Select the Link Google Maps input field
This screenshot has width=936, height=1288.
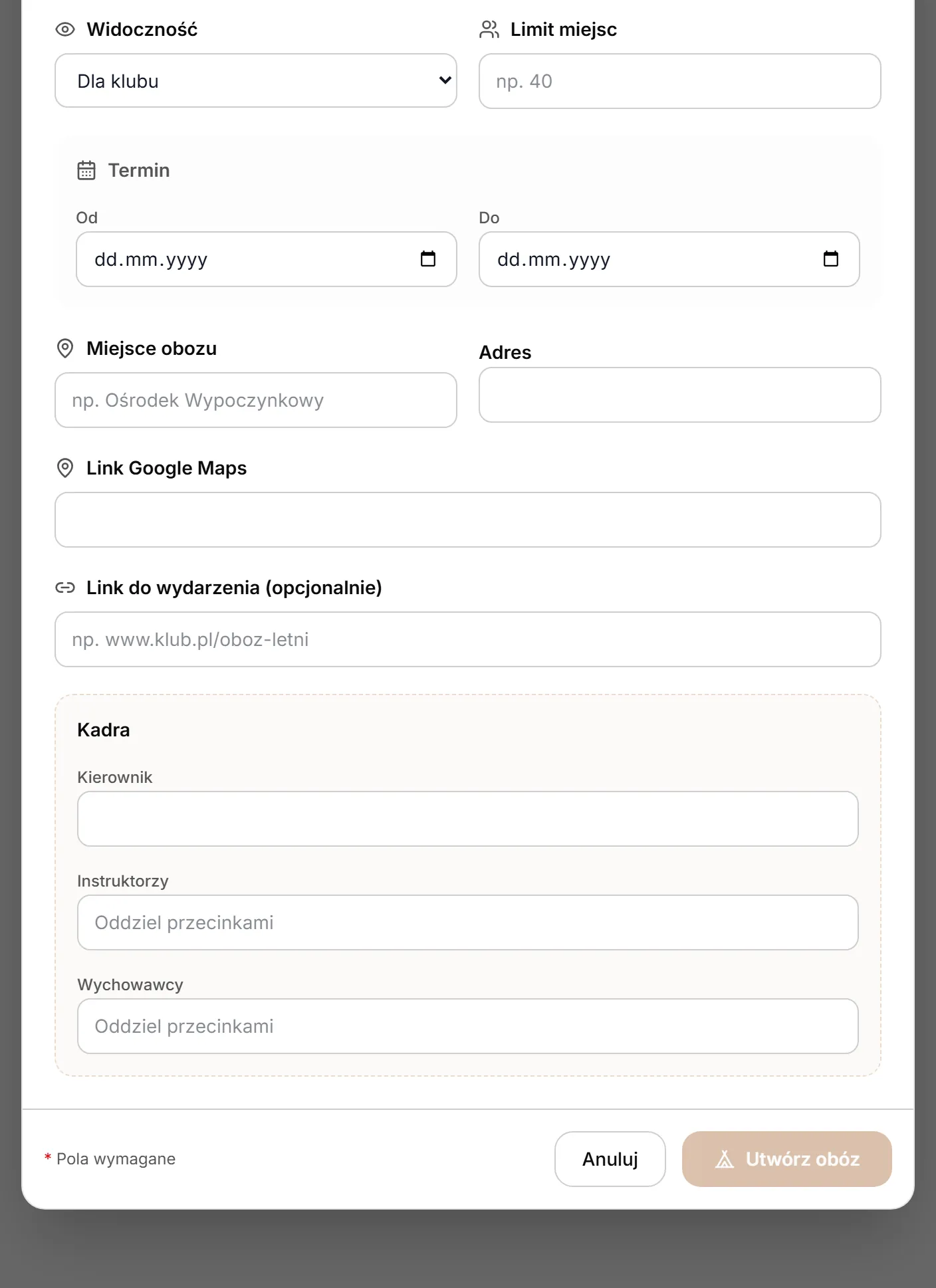tap(468, 520)
